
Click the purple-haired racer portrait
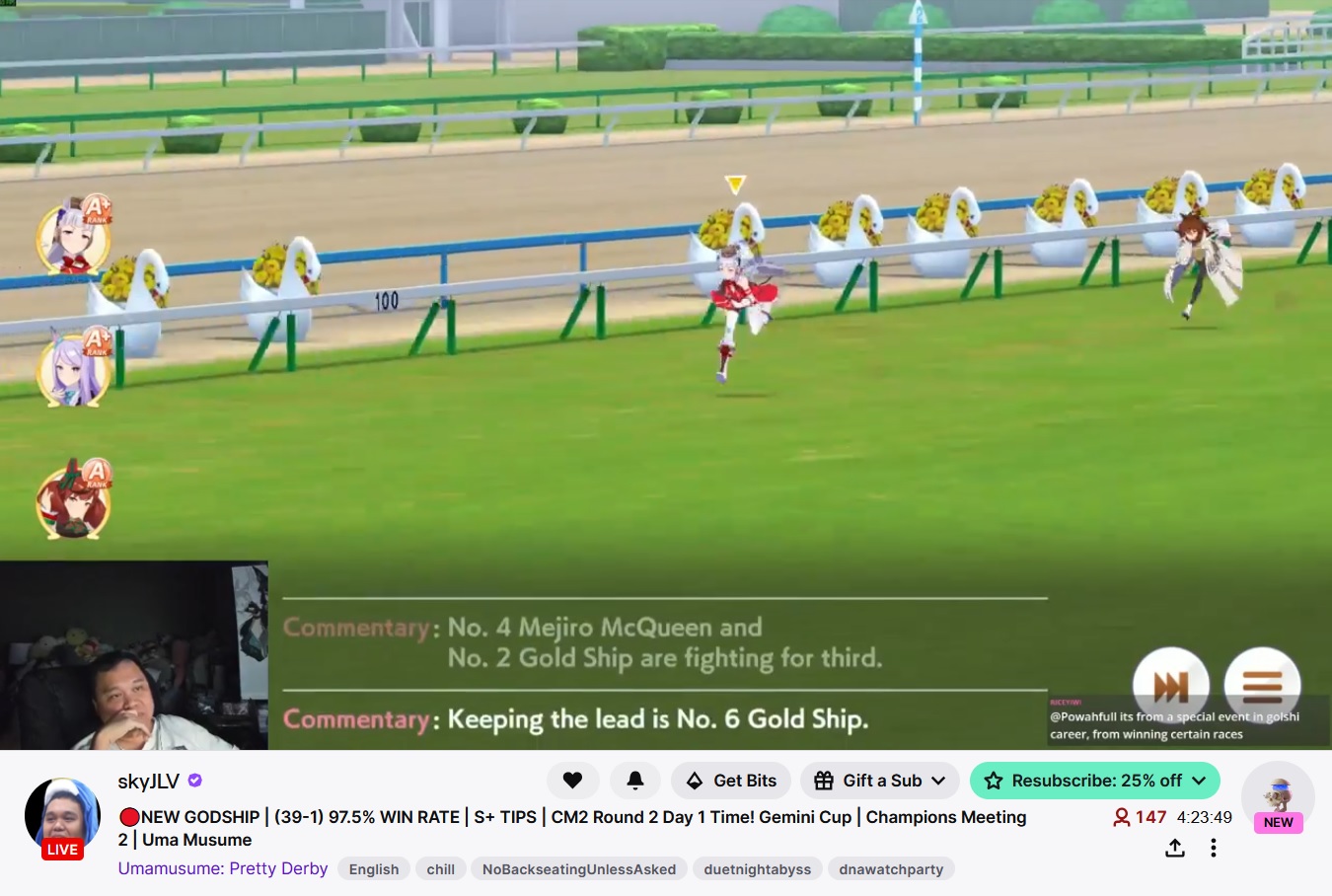[74, 367]
